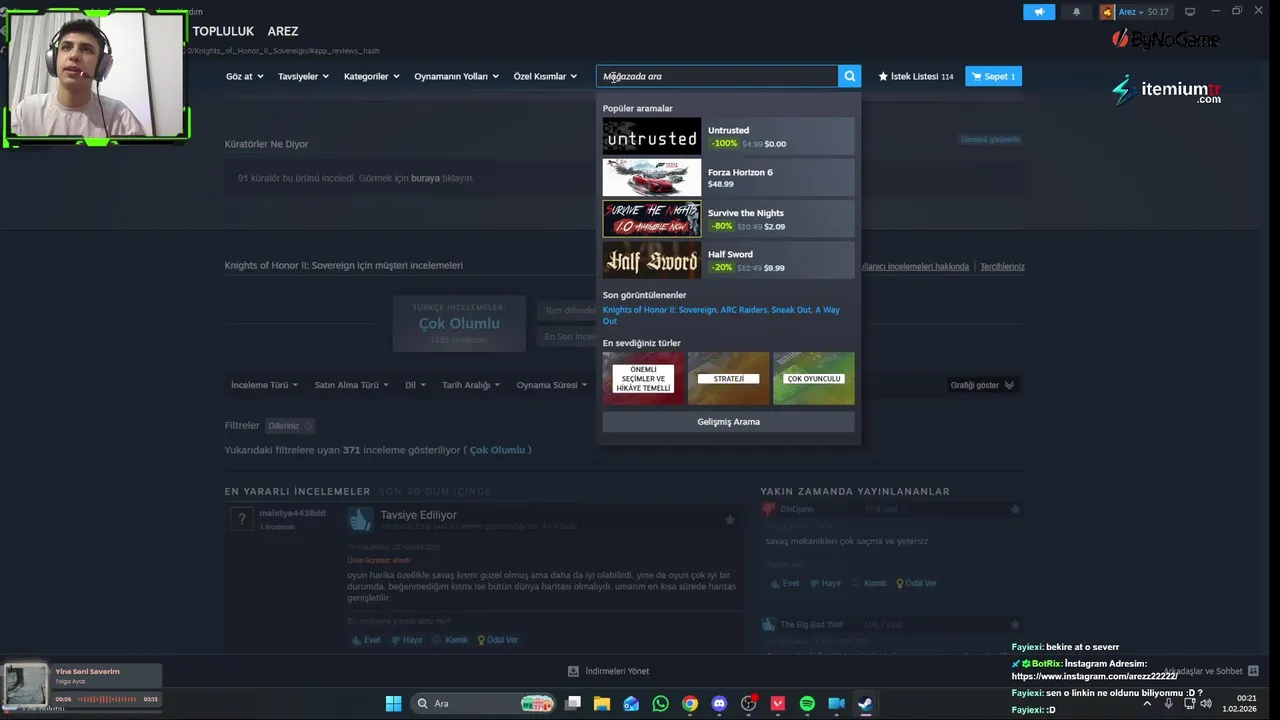Open İndirmeleri Yönet downloads

[x=609, y=671]
